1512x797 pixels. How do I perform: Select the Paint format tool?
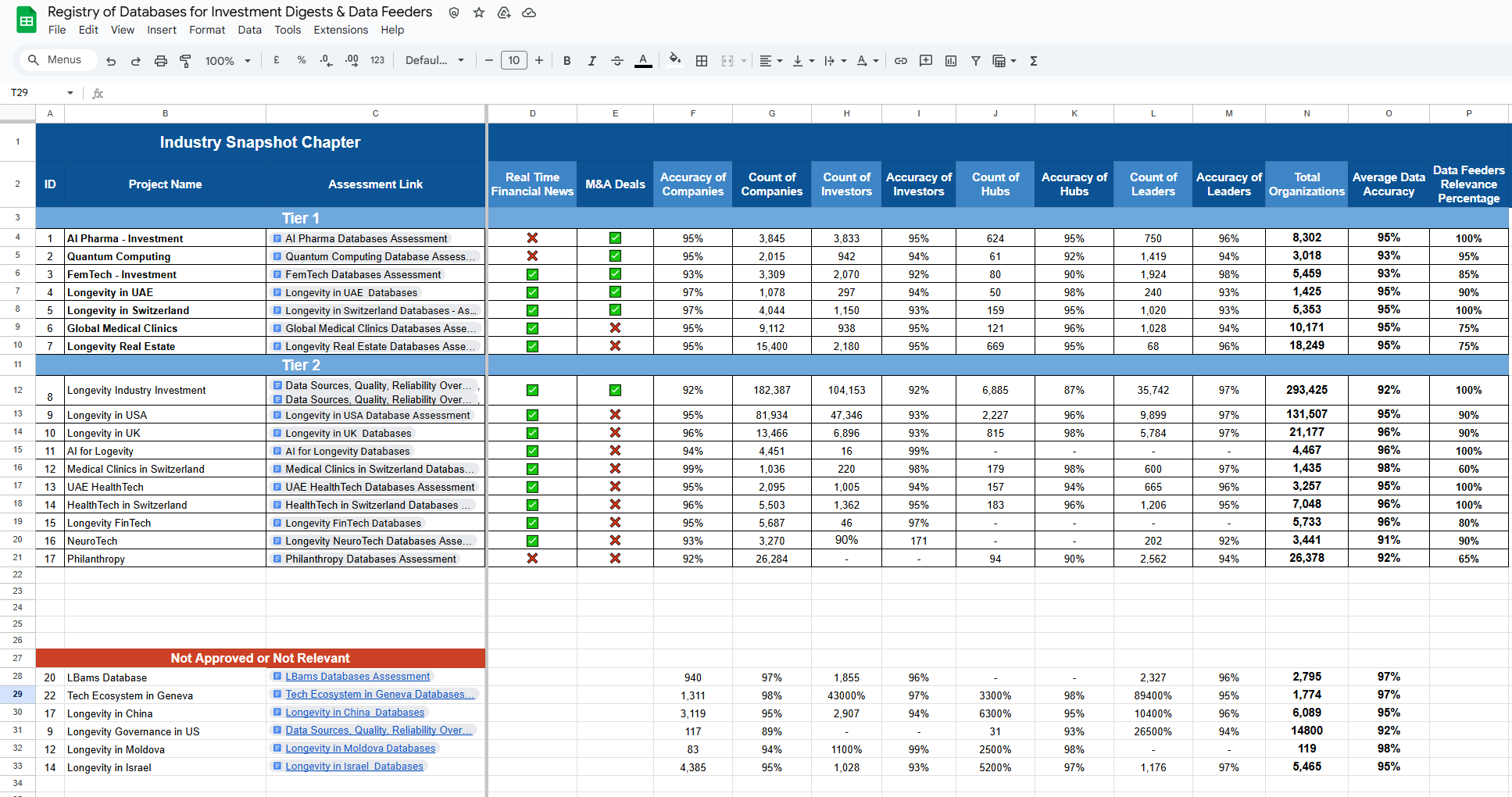coord(185,61)
